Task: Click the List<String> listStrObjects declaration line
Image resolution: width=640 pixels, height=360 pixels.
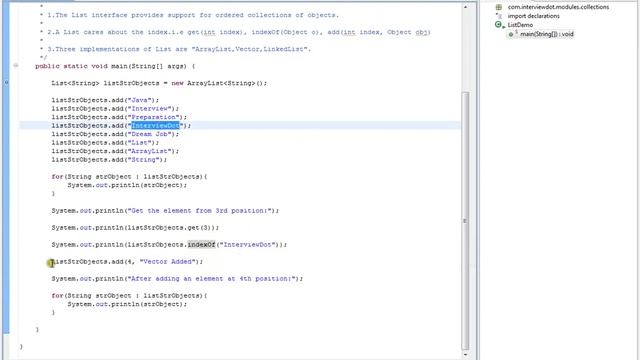Action: [159, 83]
